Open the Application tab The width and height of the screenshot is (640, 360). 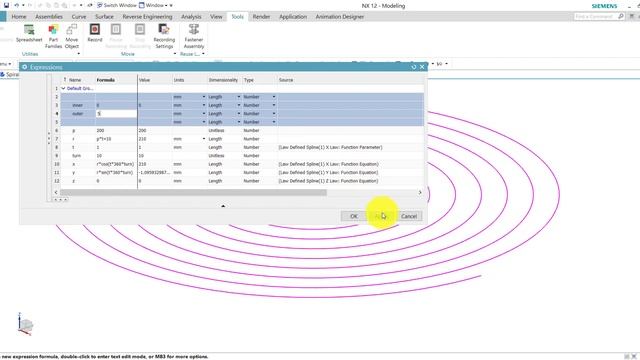293,17
